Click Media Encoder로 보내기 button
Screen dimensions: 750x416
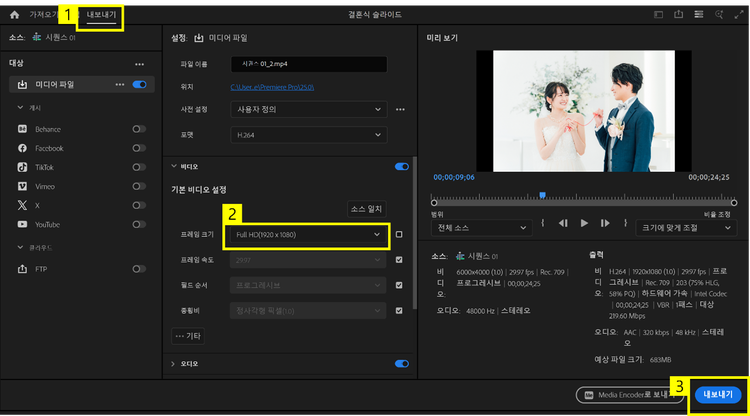pos(630,395)
